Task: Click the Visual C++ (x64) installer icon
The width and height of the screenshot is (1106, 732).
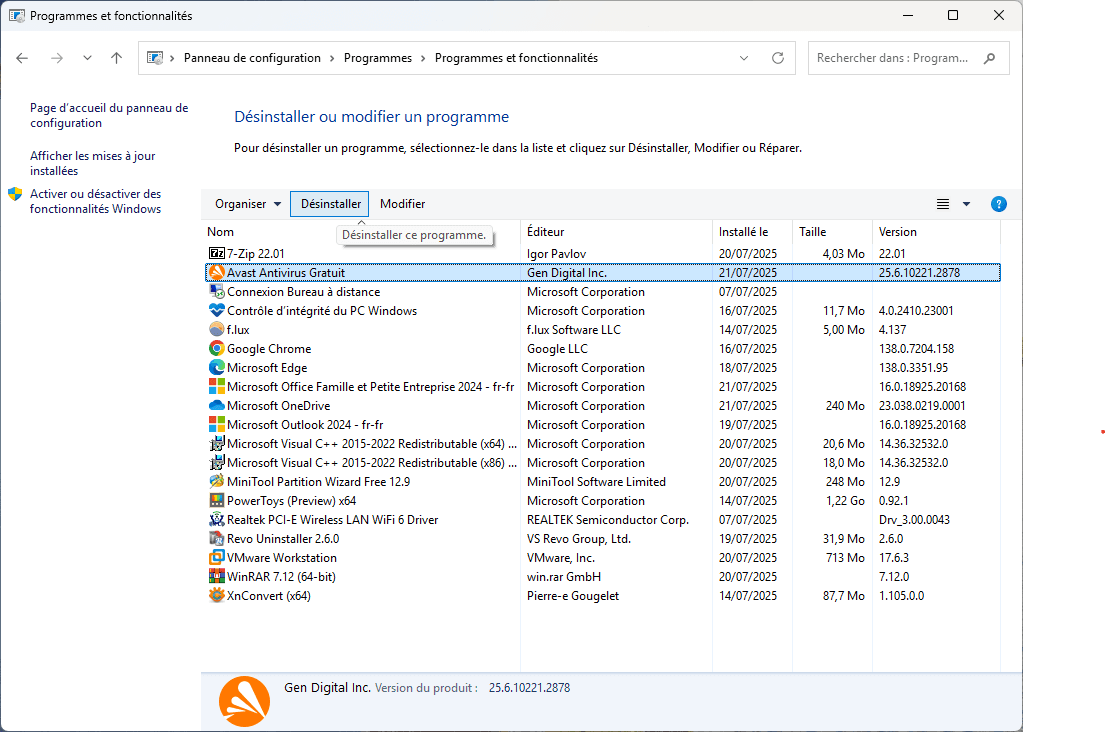Action: point(217,444)
